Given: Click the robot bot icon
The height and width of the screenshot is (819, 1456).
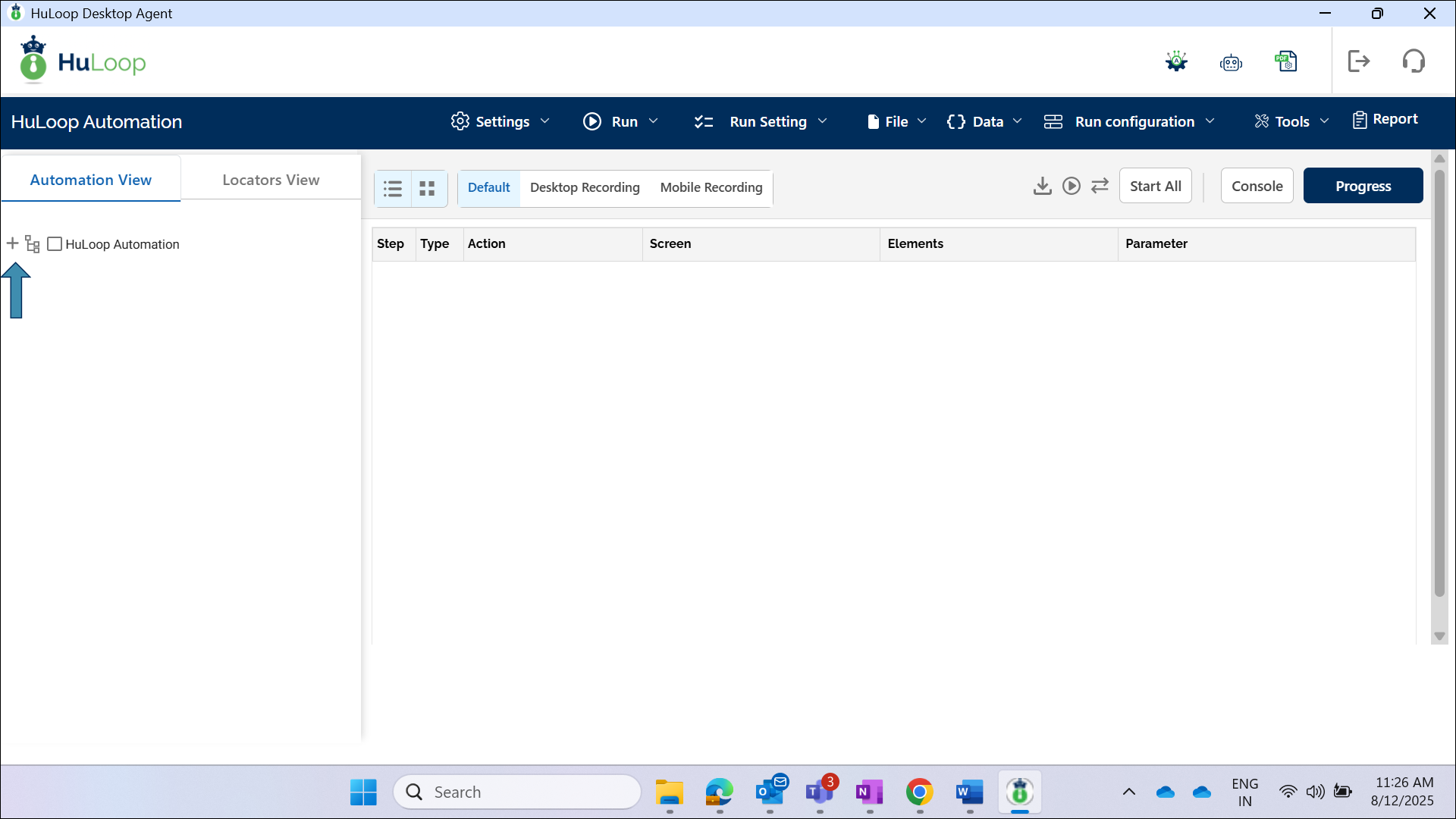Looking at the screenshot, I should click(1231, 63).
